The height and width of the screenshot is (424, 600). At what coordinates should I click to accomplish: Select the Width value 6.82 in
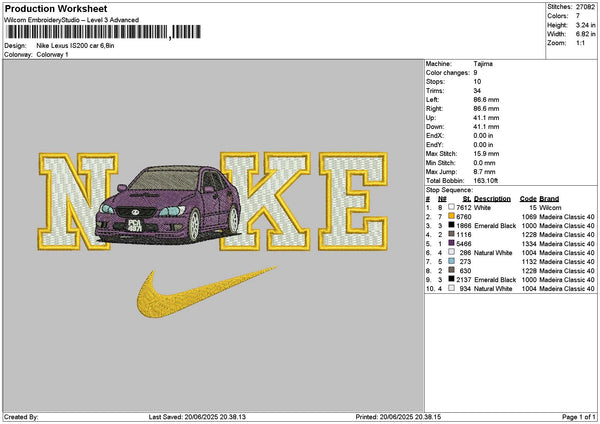[585, 34]
